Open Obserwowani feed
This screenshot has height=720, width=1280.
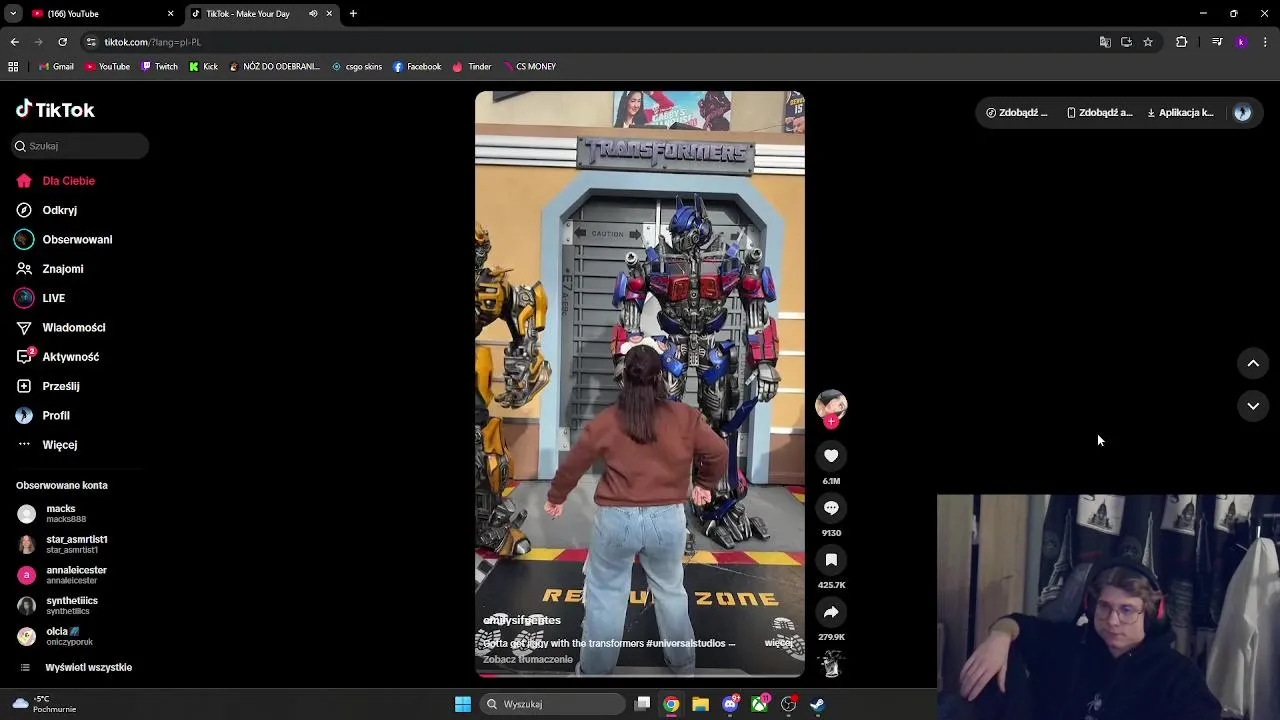[64, 240]
